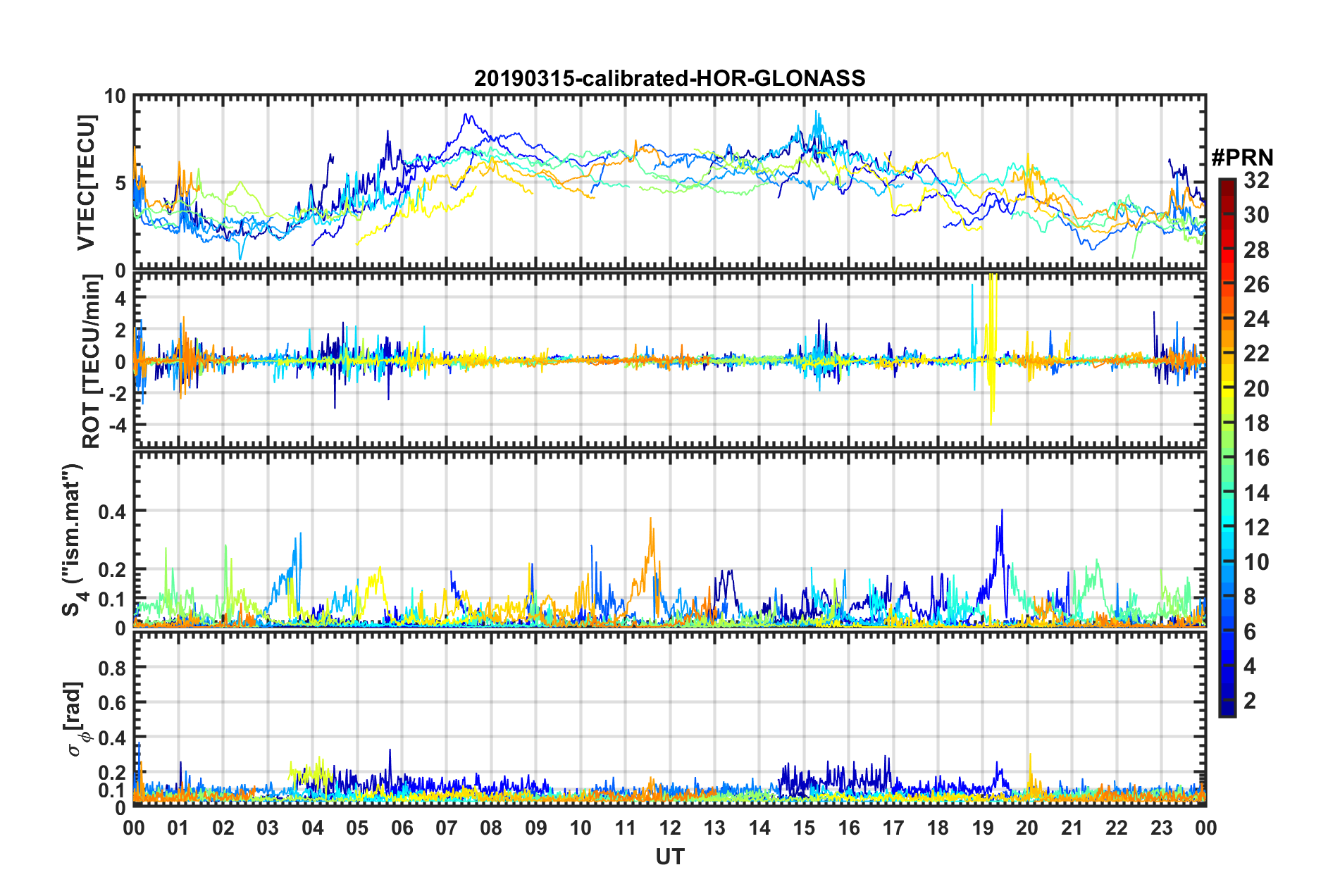Select colorbar tick label 24

1256,319
